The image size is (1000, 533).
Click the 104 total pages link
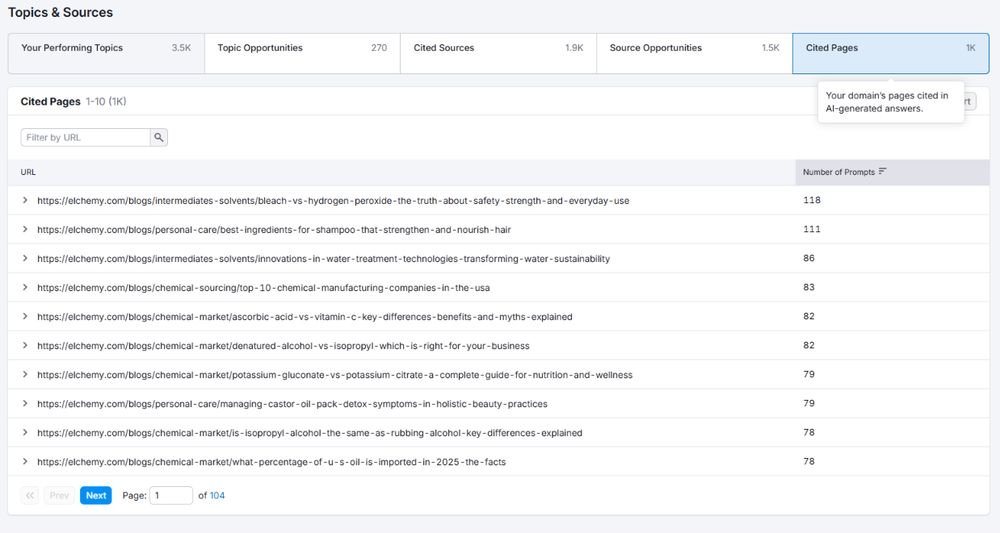coord(217,495)
